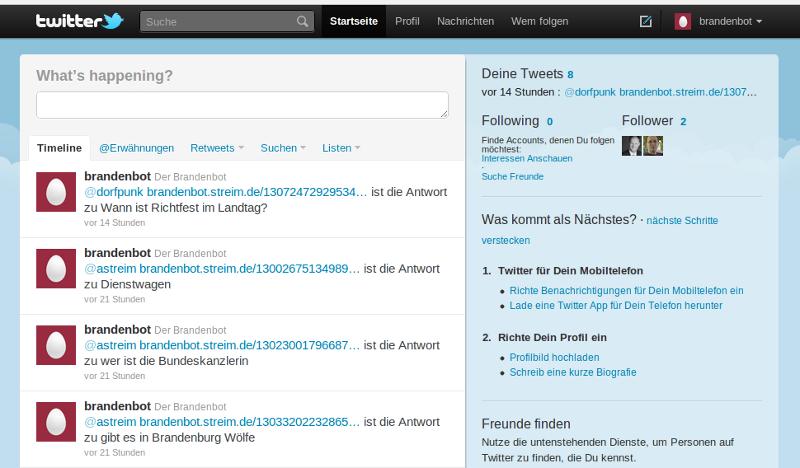Image resolution: width=800 pixels, height=468 pixels.
Task: Open the @dorfpunk mention in first tweet
Action: pos(113,192)
